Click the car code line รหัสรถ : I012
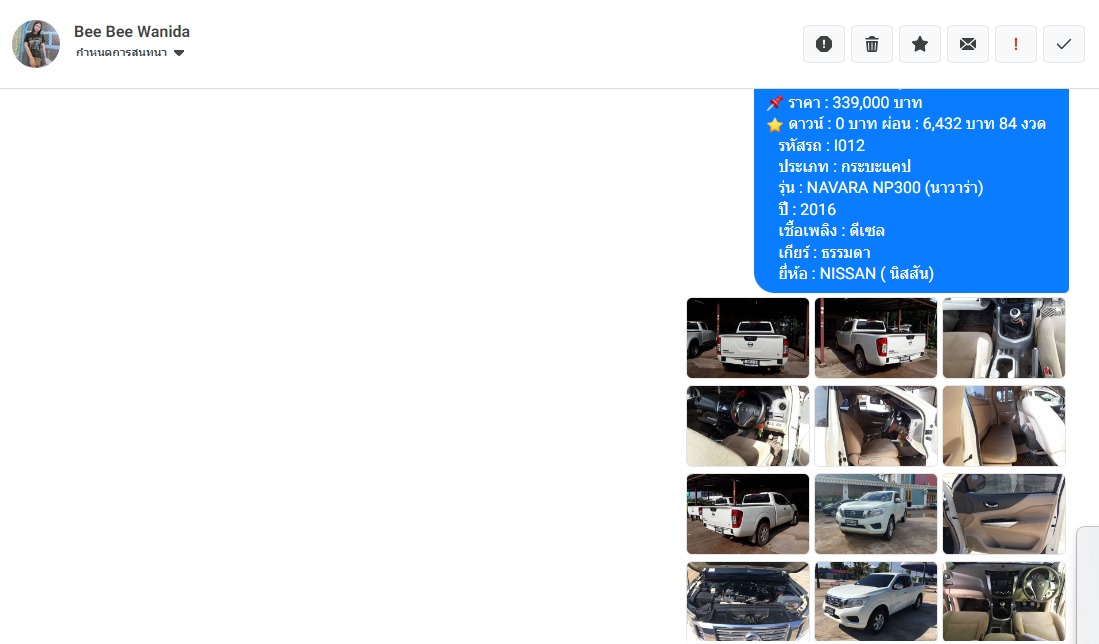 [x=821, y=146]
